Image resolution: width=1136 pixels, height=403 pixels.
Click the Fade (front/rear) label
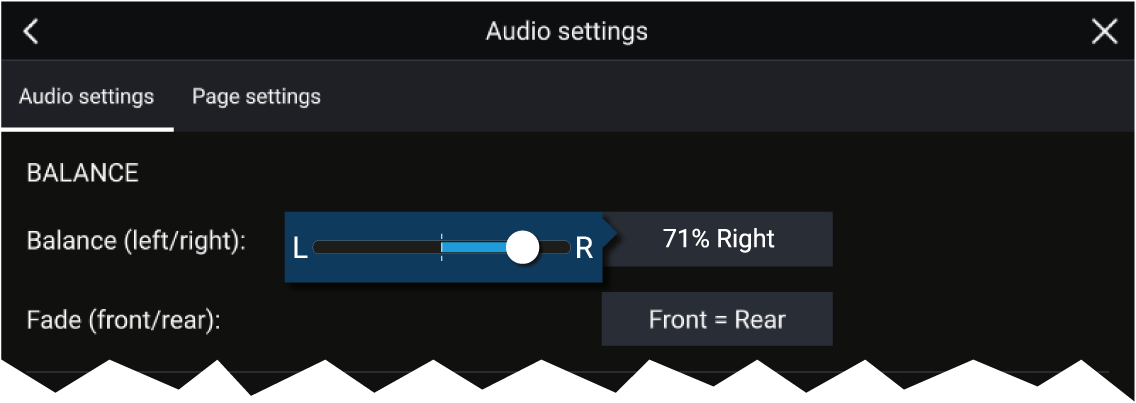click(x=123, y=319)
